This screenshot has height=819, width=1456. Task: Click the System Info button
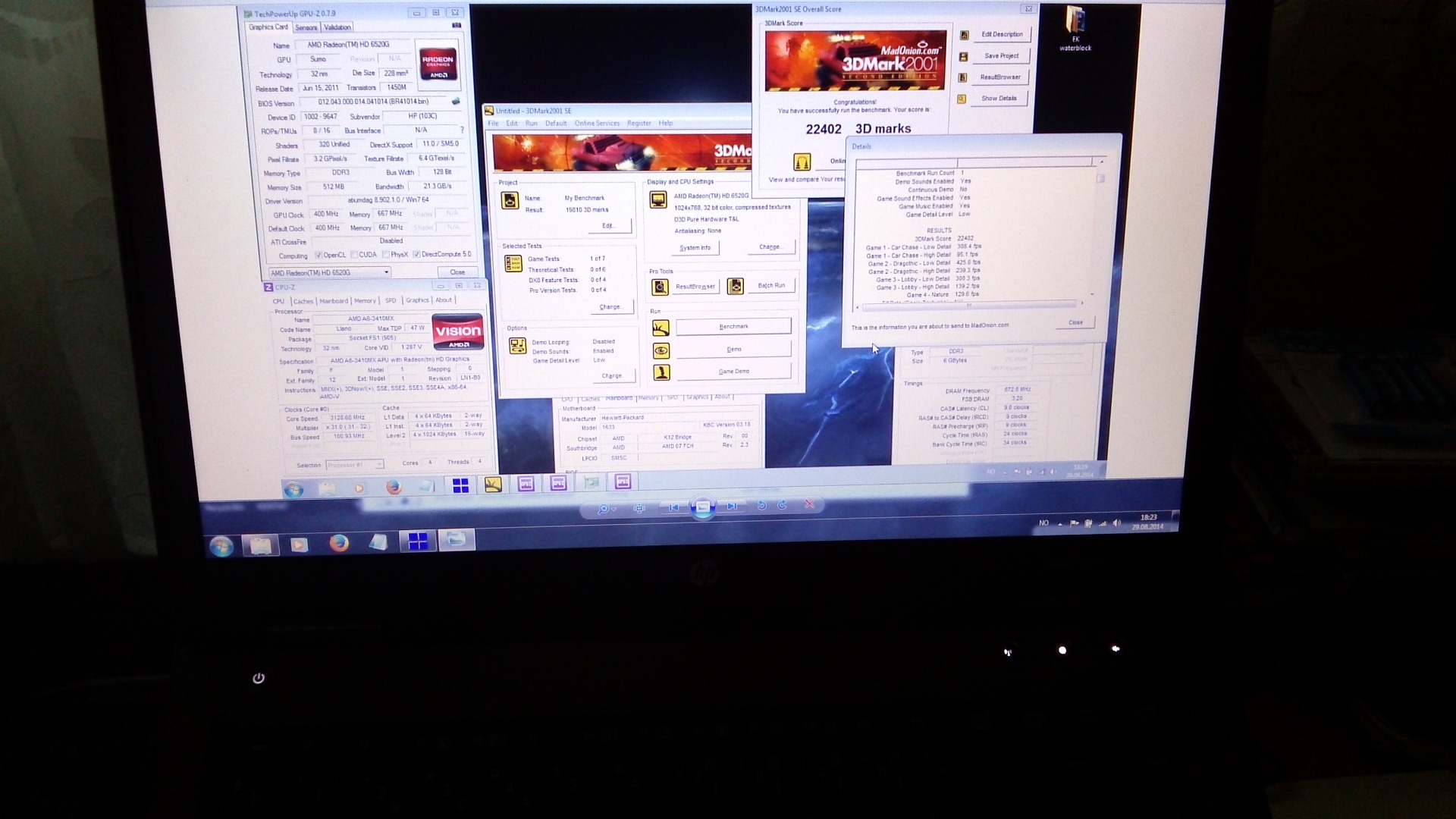695,248
